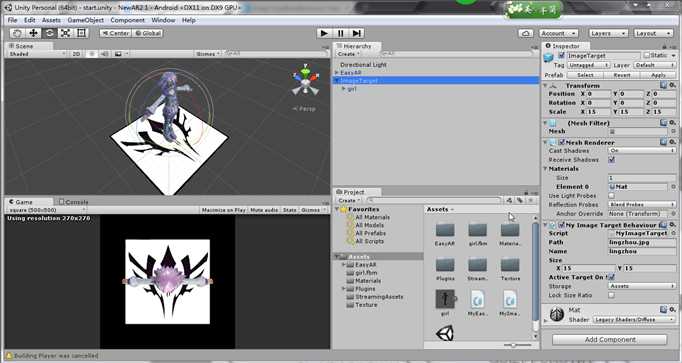Open the File menu

coord(13,20)
